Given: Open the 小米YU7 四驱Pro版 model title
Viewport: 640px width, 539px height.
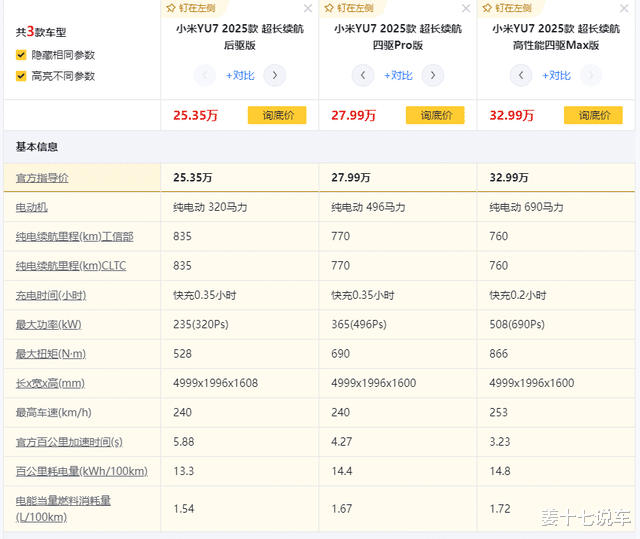Looking at the screenshot, I should pos(398,37).
